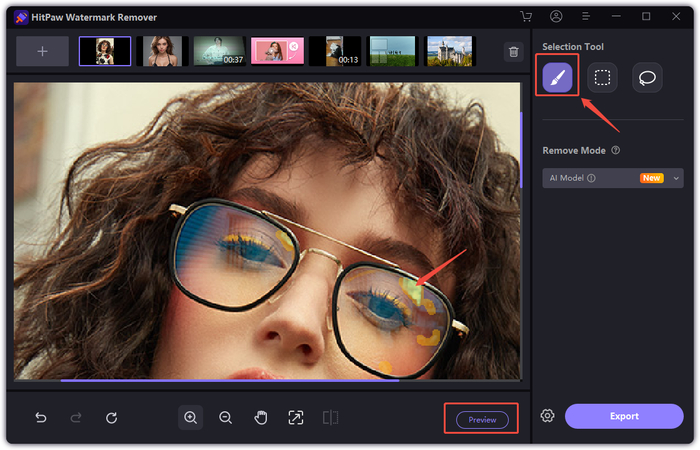Click the fit-to-screen icon
700x450 pixels.
[296, 418]
